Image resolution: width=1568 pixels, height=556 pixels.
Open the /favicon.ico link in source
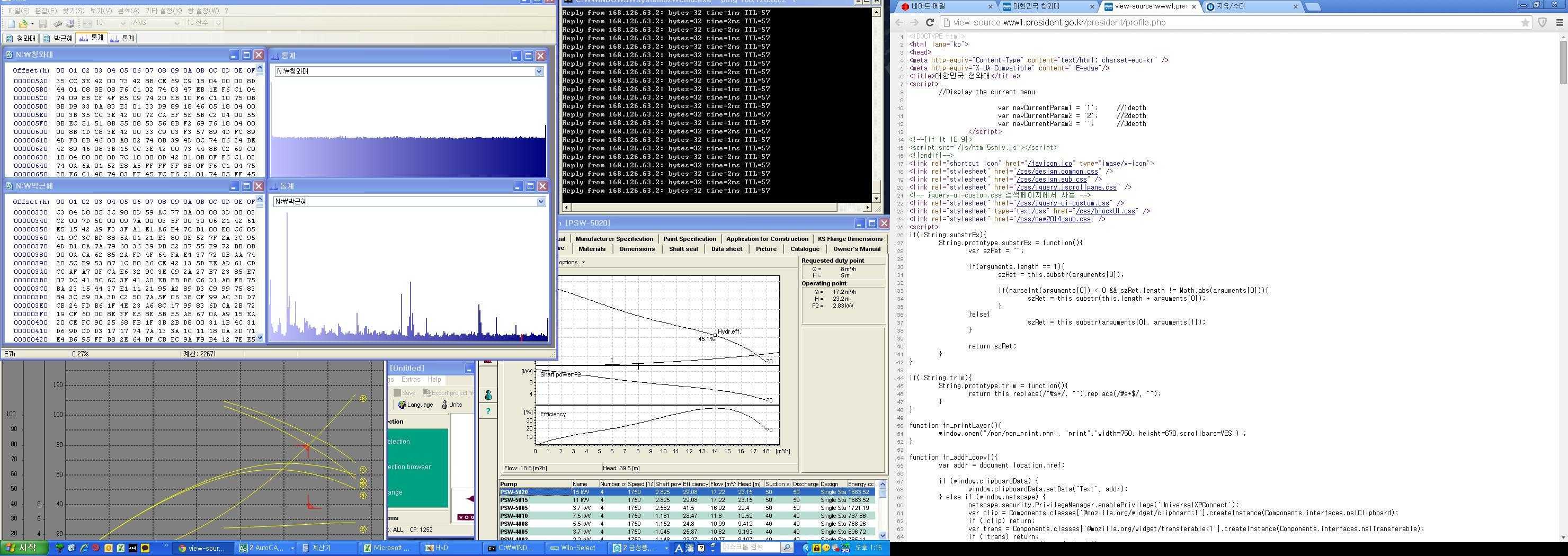(x=1049, y=164)
